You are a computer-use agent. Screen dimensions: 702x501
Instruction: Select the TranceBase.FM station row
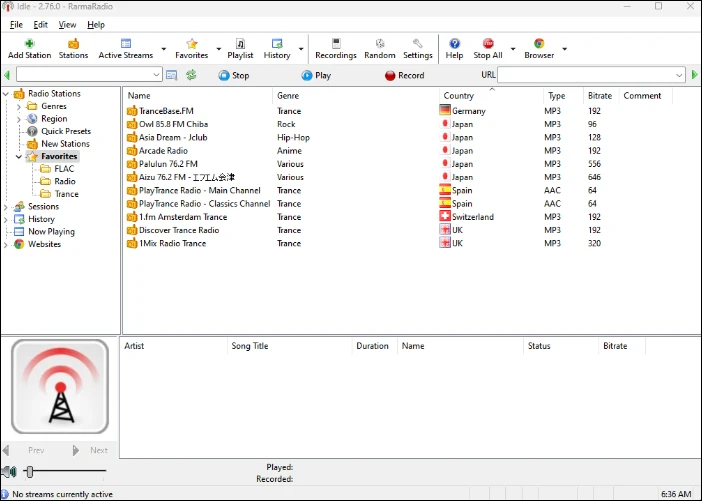tap(398, 111)
